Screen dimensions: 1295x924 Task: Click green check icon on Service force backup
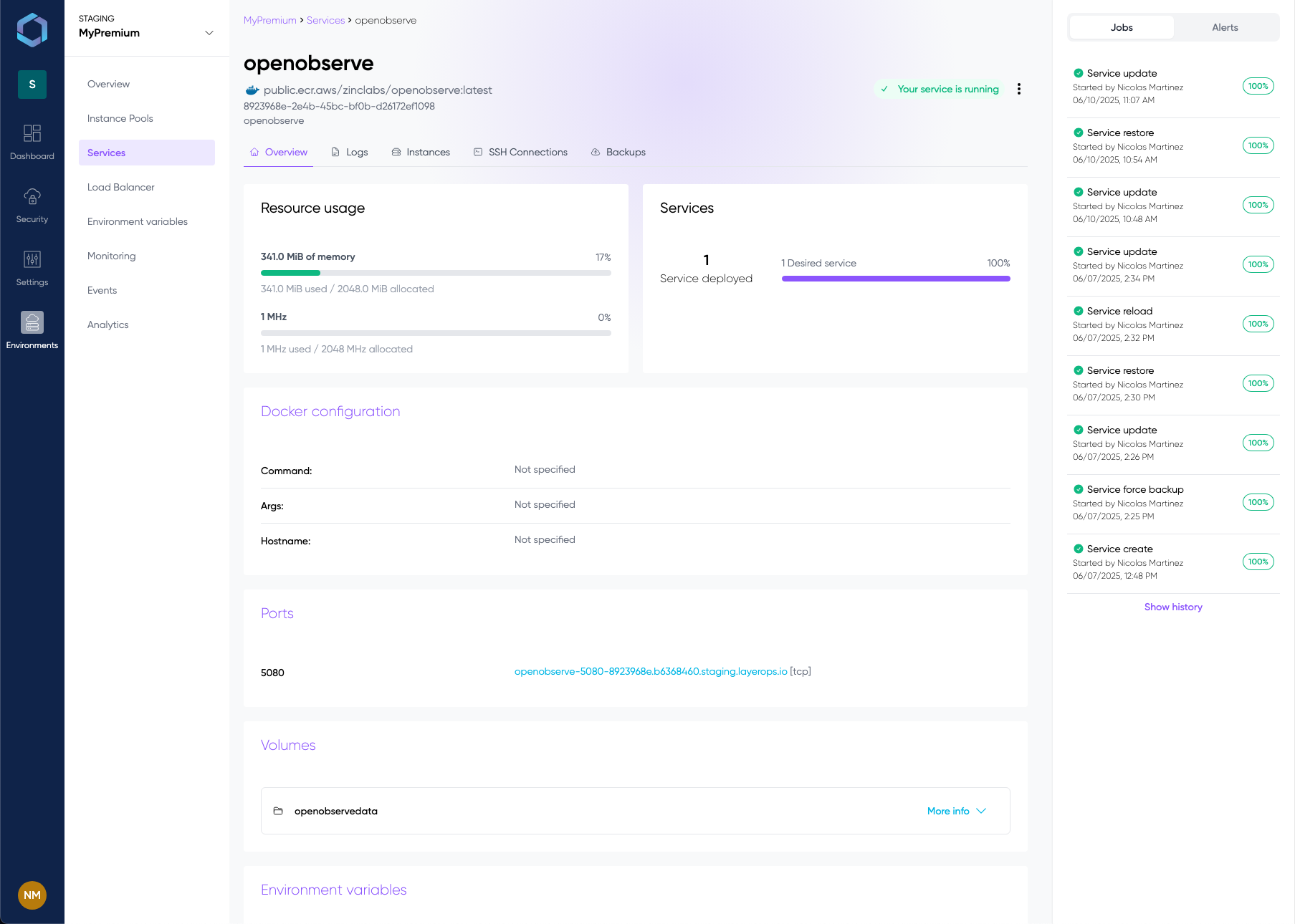[1078, 489]
